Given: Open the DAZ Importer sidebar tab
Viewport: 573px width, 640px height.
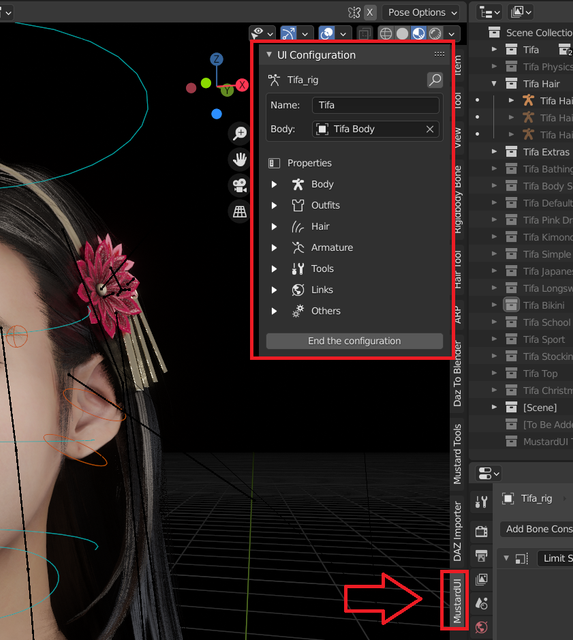Looking at the screenshot, I should pyautogui.click(x=458, y=531).
